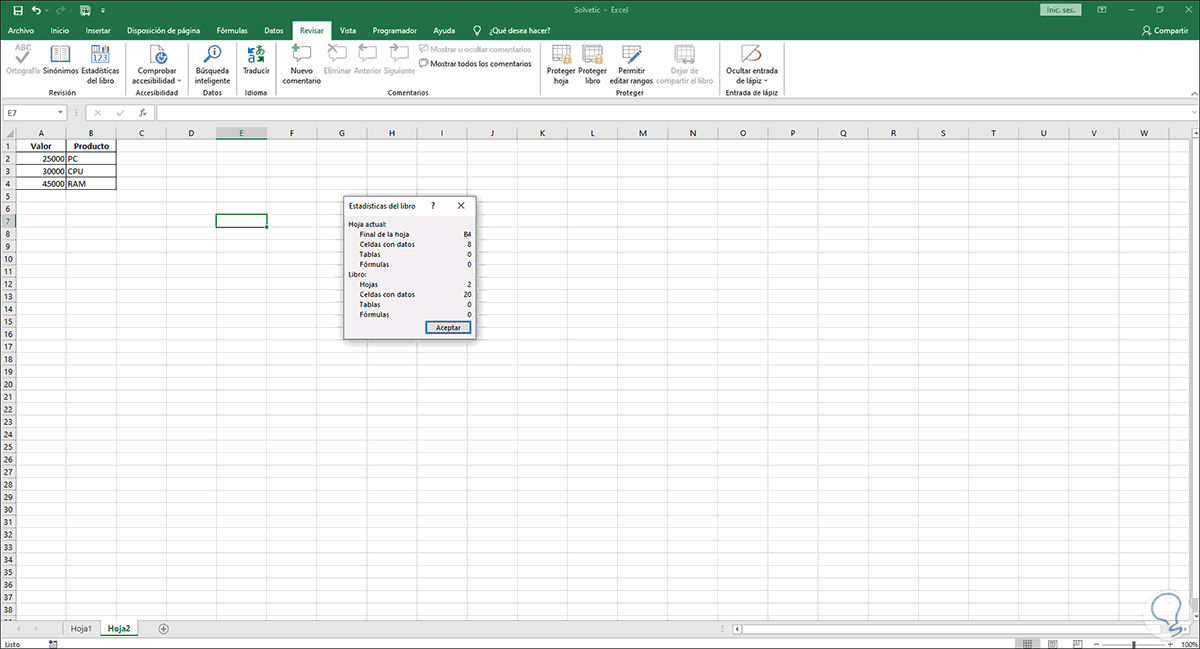1200x649 pixels.
Task: Click the Estadísticas del libro icon
Action: pos(99,56)
